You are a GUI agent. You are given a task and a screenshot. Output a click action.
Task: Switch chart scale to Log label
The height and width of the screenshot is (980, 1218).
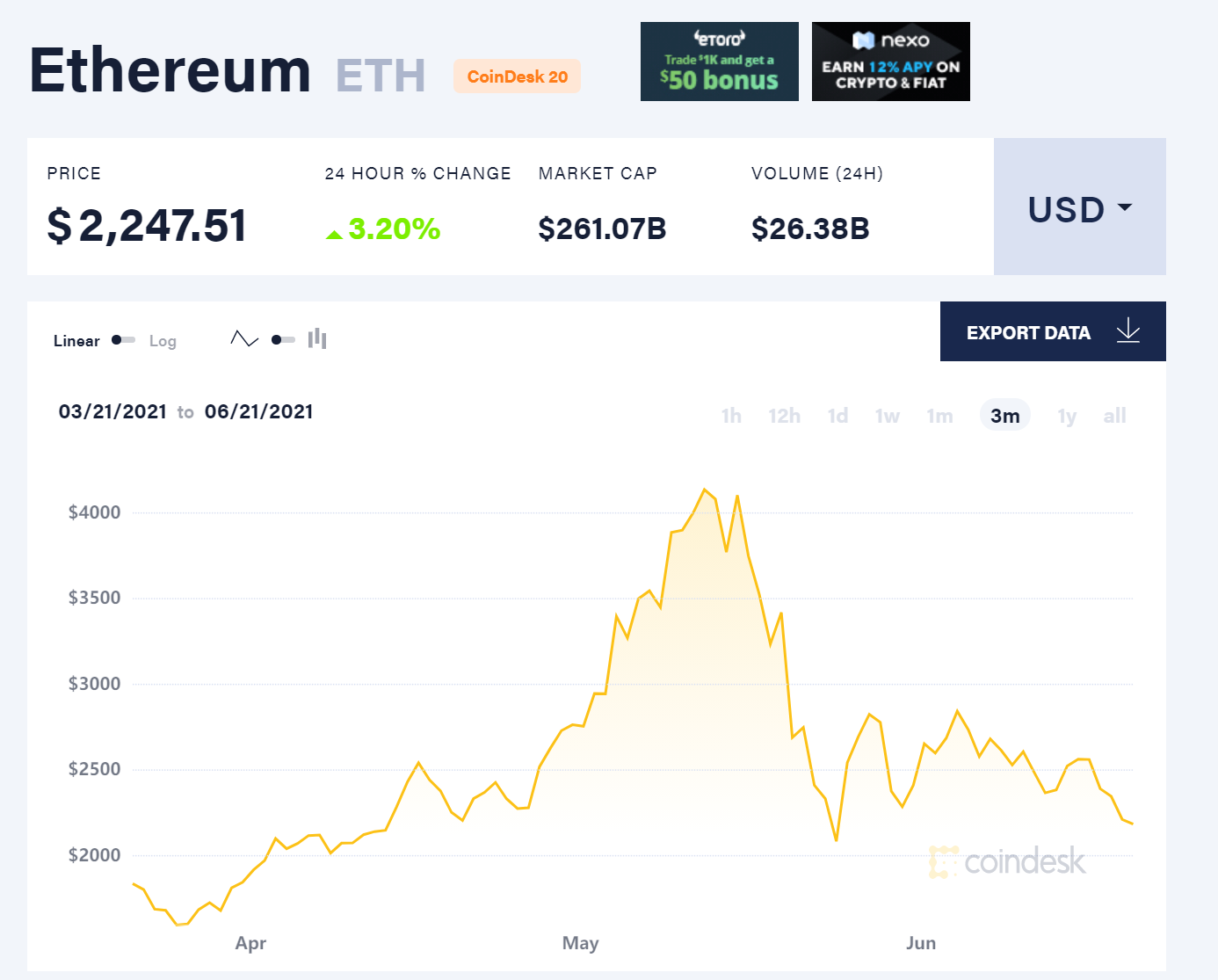[x=163, y=341]
